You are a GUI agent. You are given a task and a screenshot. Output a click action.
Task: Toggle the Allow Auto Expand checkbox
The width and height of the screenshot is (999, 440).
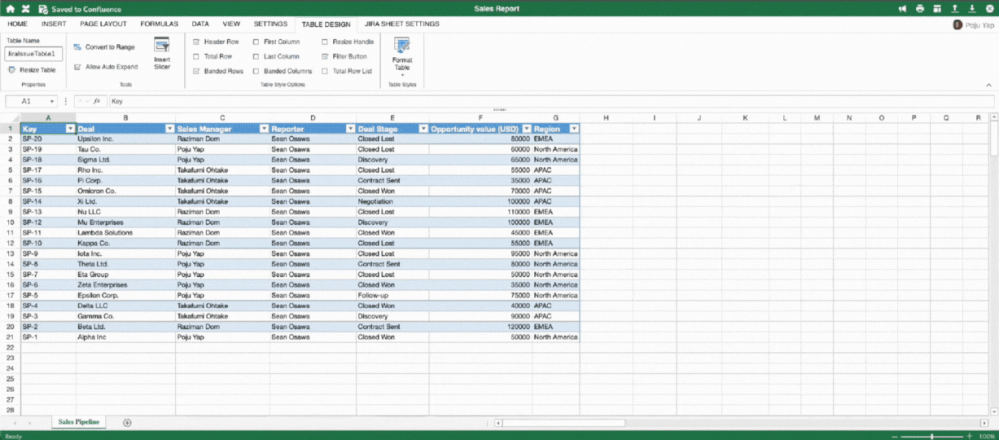pyautogui.click(x=77, y=67)
